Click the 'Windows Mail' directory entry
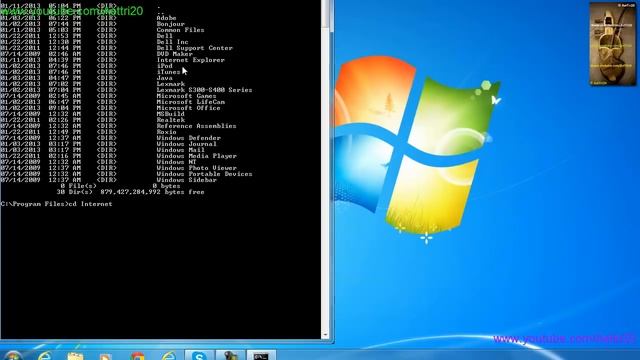This screenshot has width=640, height=360. pos(181,150)
